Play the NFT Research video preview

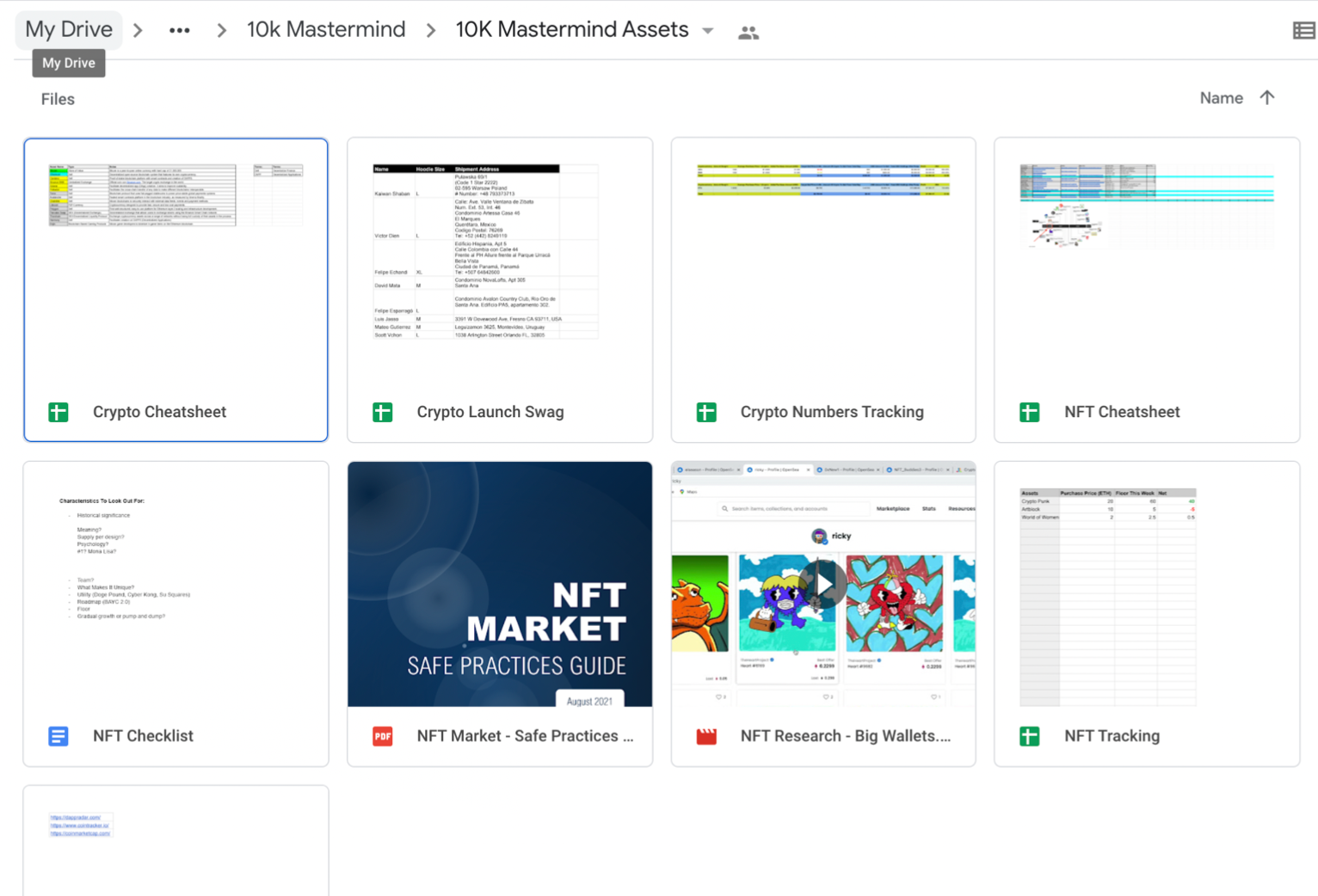click(823, 584)
